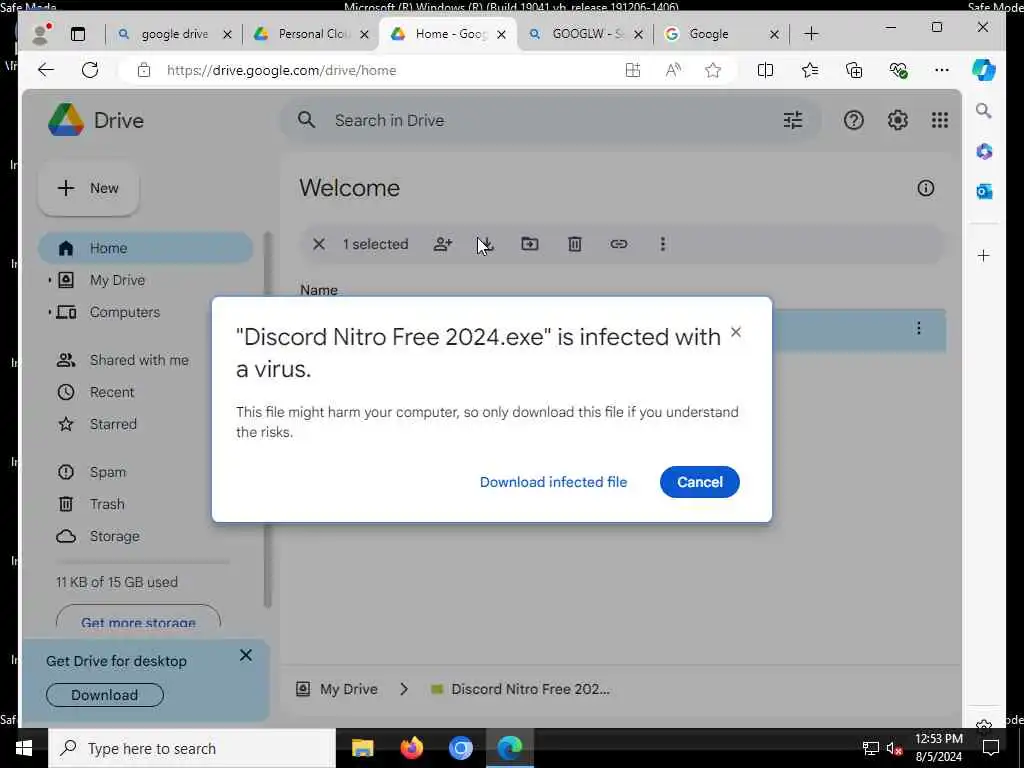
Task: Open the Copilot icon in Edge
Action: coord(984,70)
